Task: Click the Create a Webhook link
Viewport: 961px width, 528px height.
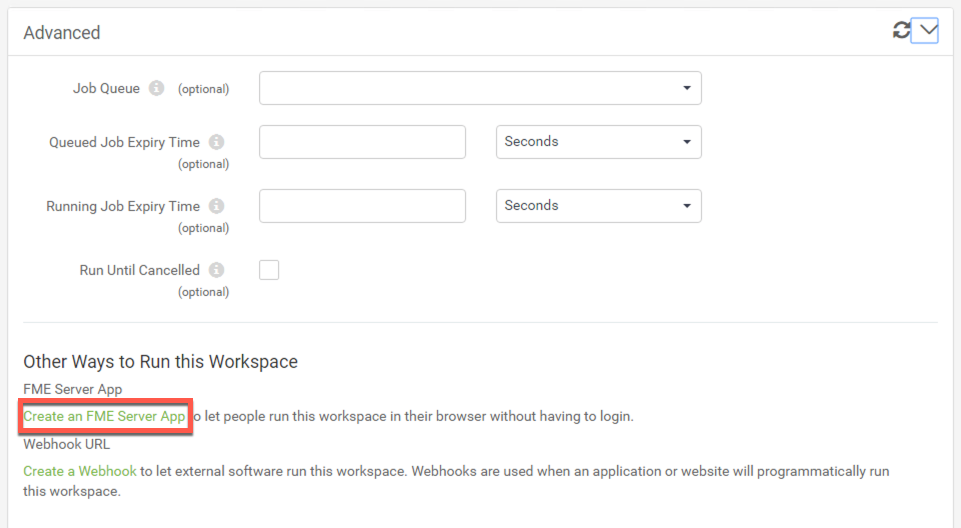Action: [x=80, y=471]
